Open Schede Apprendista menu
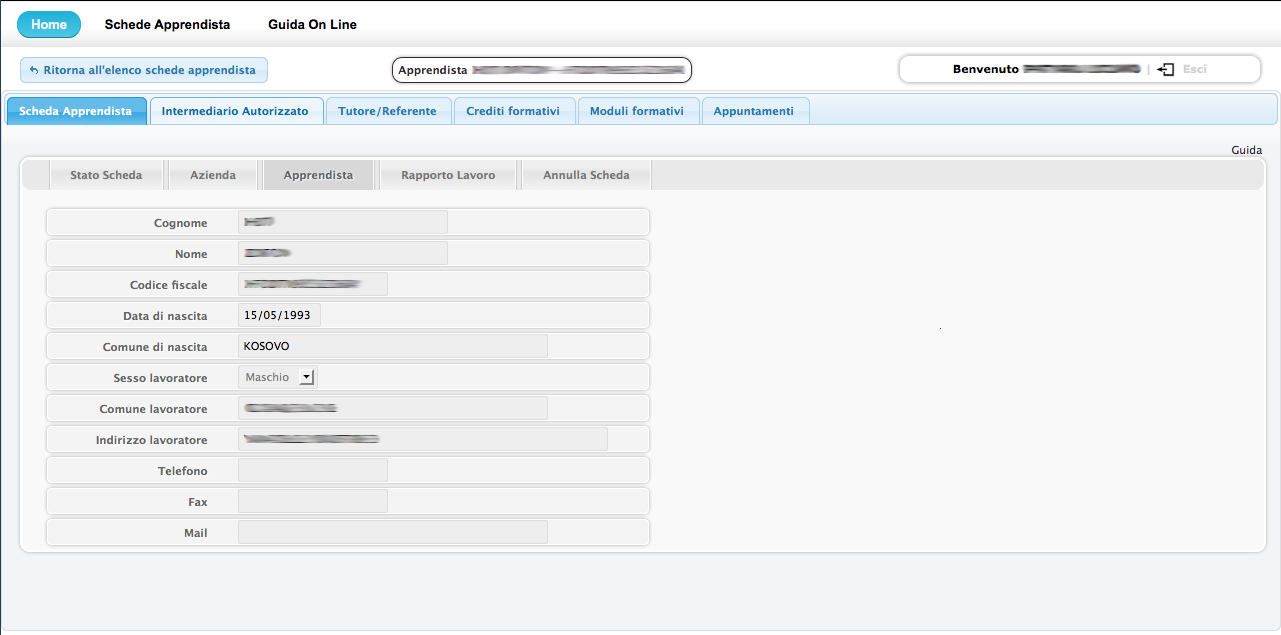This screenshot has width=1281, height=635. 167,25
